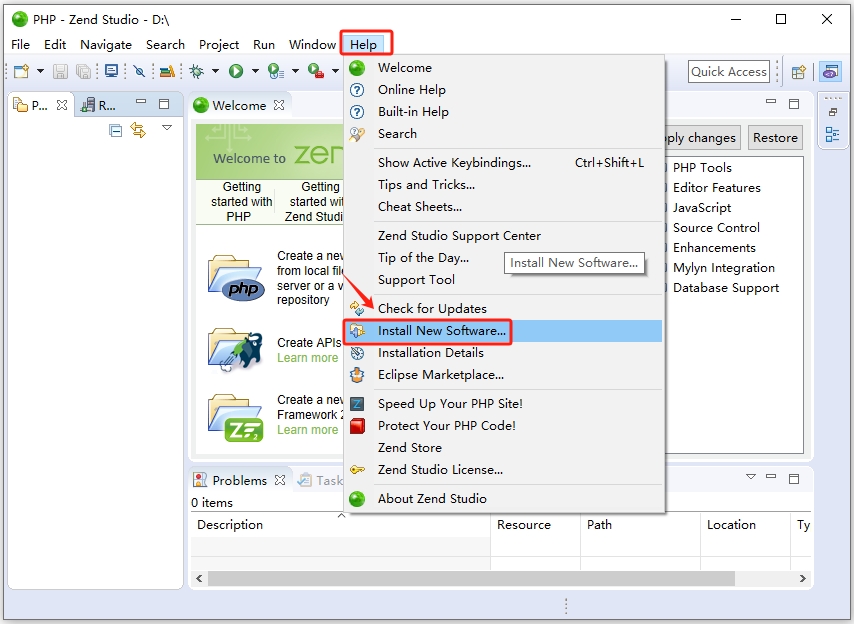Click the Open Perspective icon
This screenshot has width=854, height=624.
[798, 72]
